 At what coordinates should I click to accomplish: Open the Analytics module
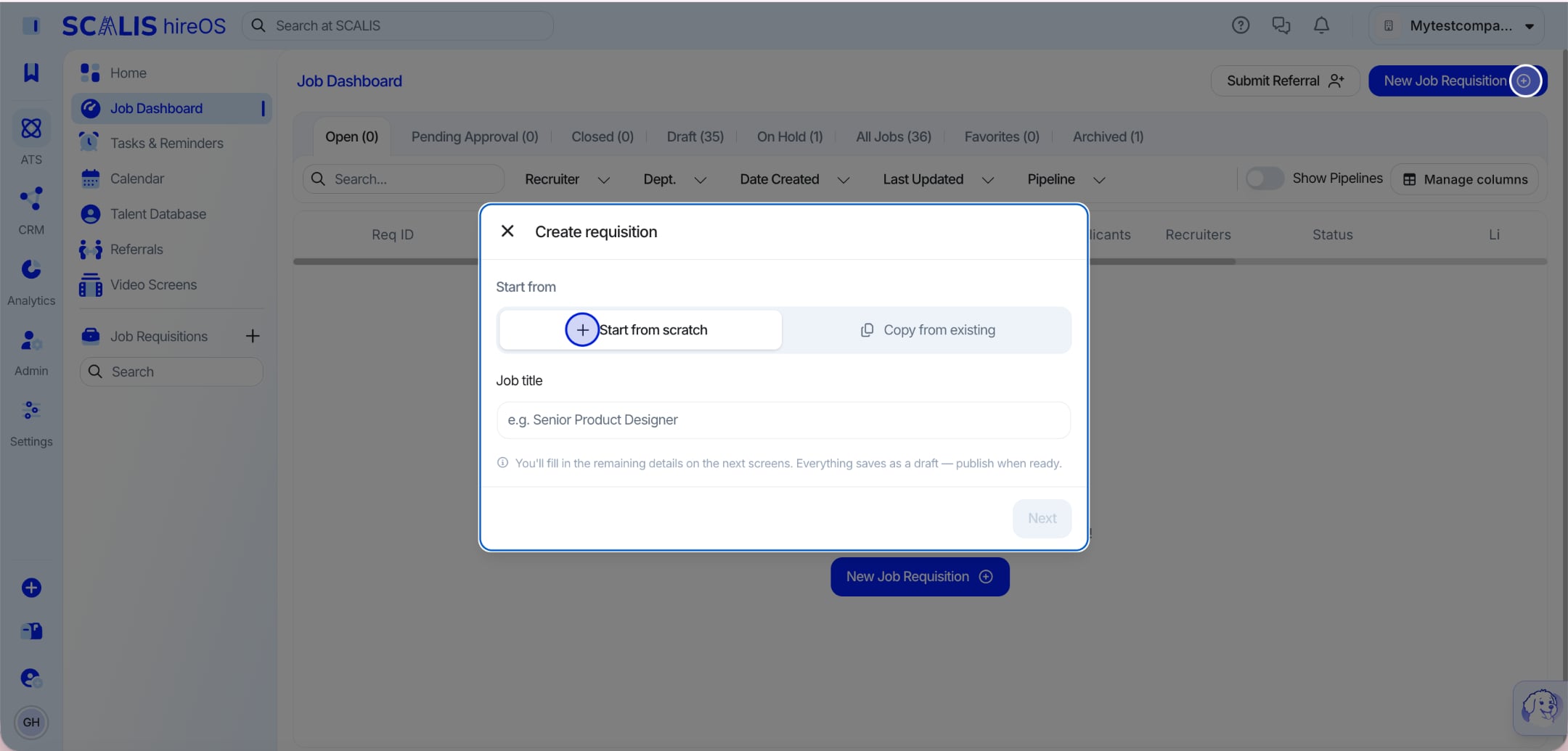coord(31,282)
